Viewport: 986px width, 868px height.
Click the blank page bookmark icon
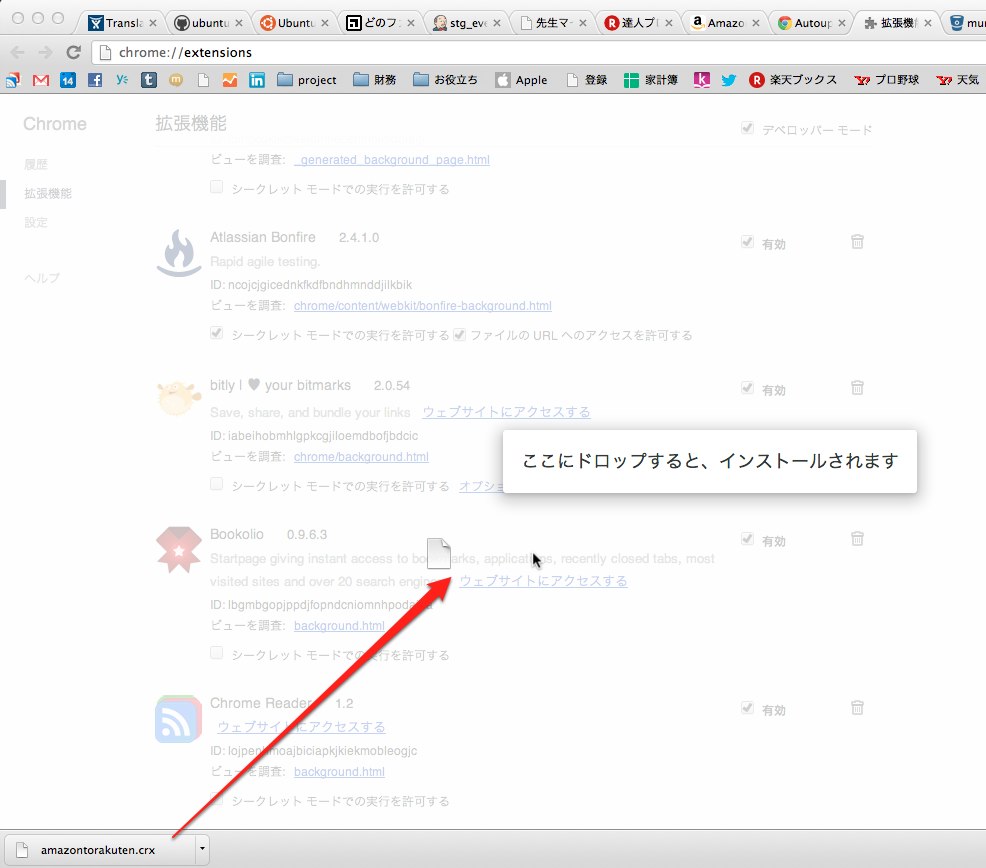[x=203, y=80]
